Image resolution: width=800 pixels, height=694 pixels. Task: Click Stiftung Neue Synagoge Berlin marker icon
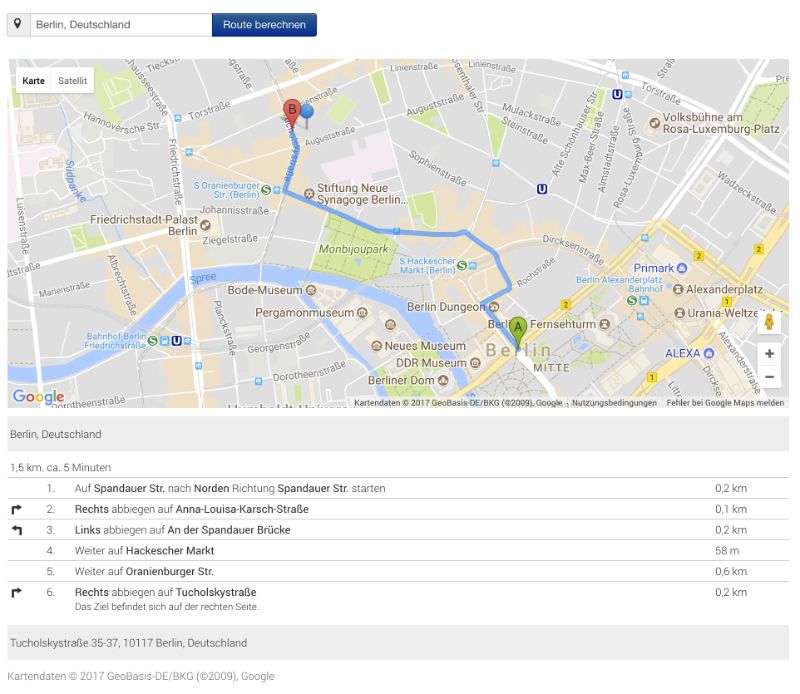coord(309,193)
